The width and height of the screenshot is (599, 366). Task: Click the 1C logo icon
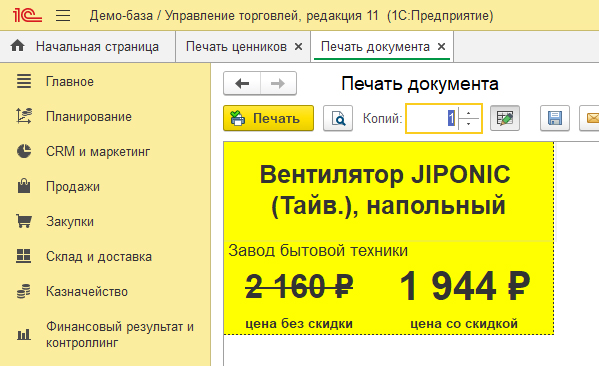pos(28,15)
